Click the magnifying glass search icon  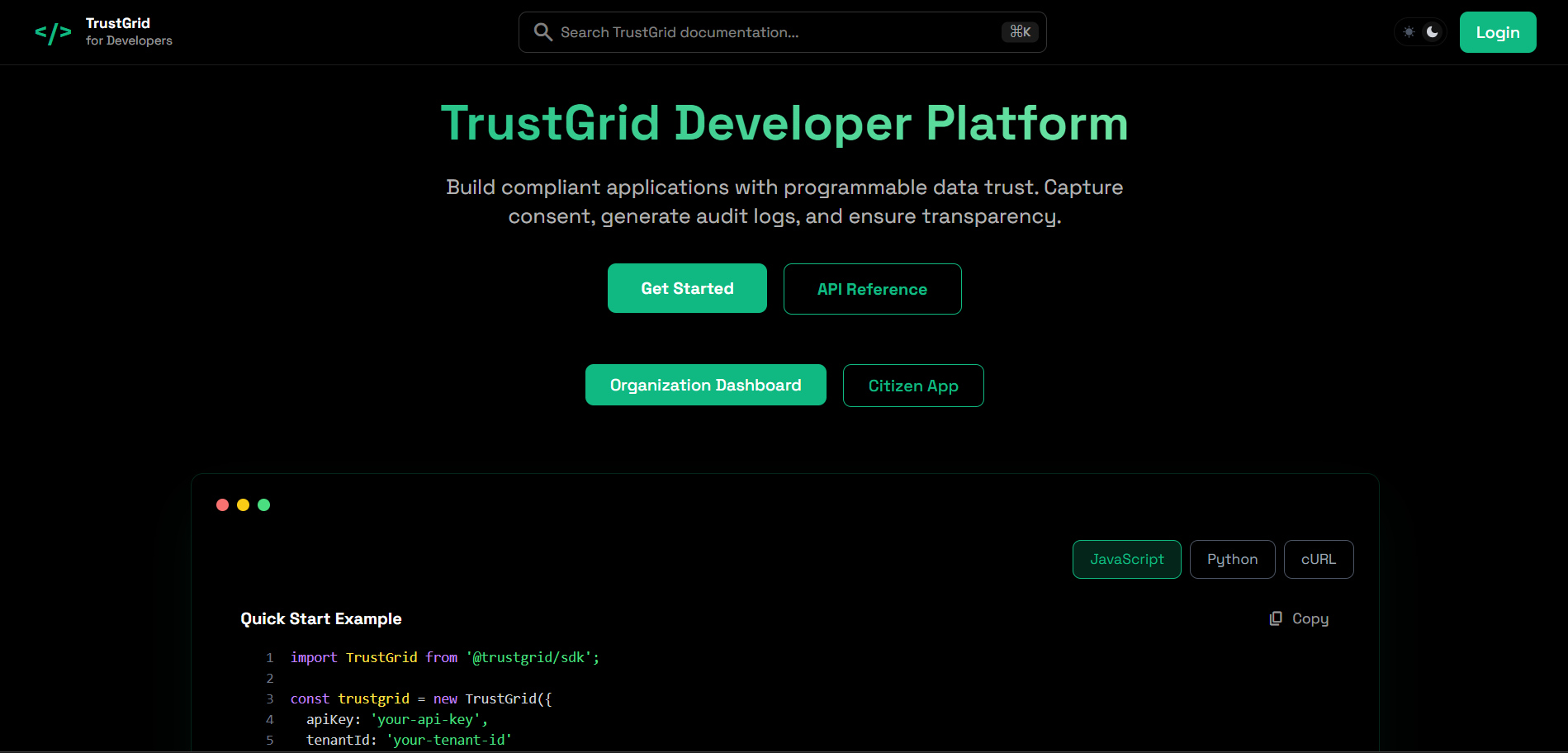point(542,32)
